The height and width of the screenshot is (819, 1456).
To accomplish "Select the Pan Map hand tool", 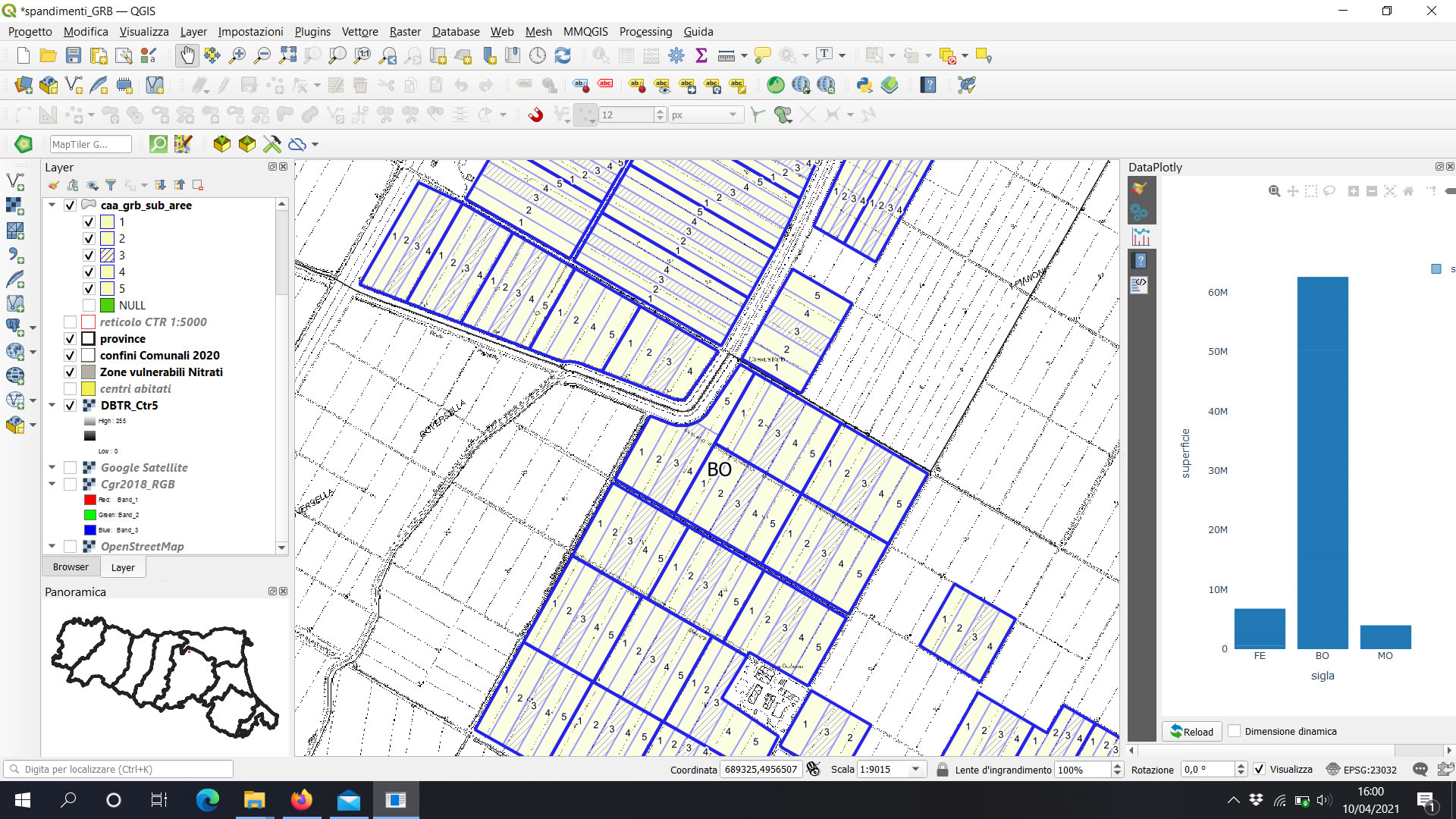I will (187, 55).
